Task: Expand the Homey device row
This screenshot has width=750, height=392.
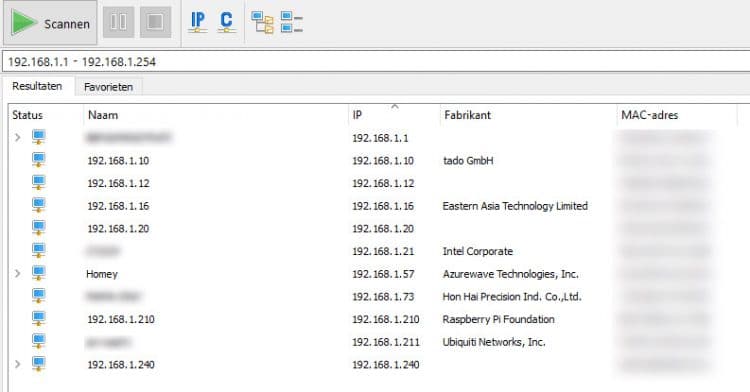Action: [18, 273]
